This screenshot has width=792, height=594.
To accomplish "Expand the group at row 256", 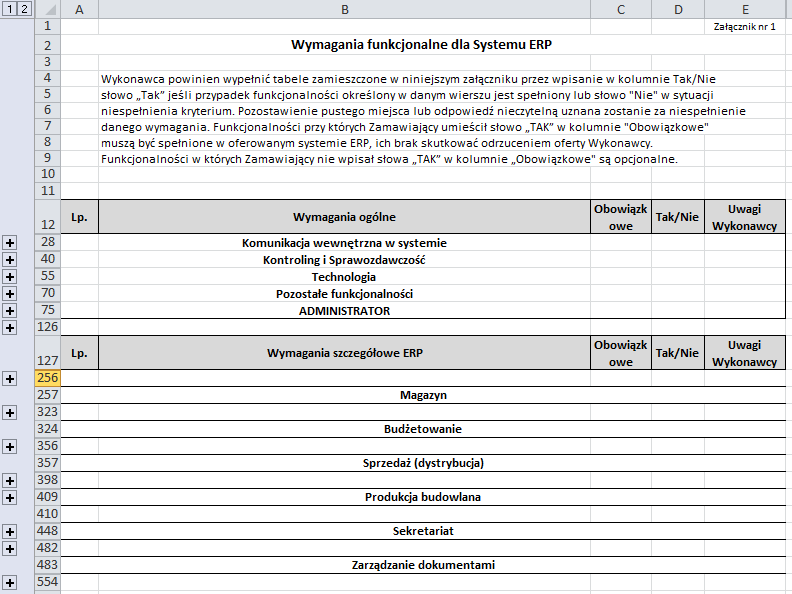I will click(x=10, y=379).
